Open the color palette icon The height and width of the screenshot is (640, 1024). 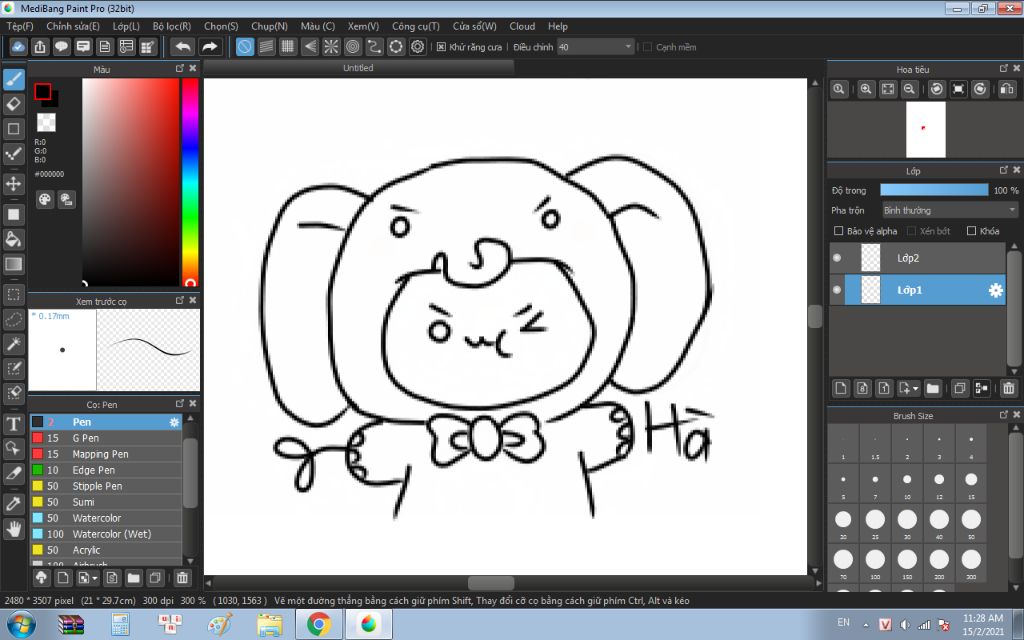[x=44, y=200]
